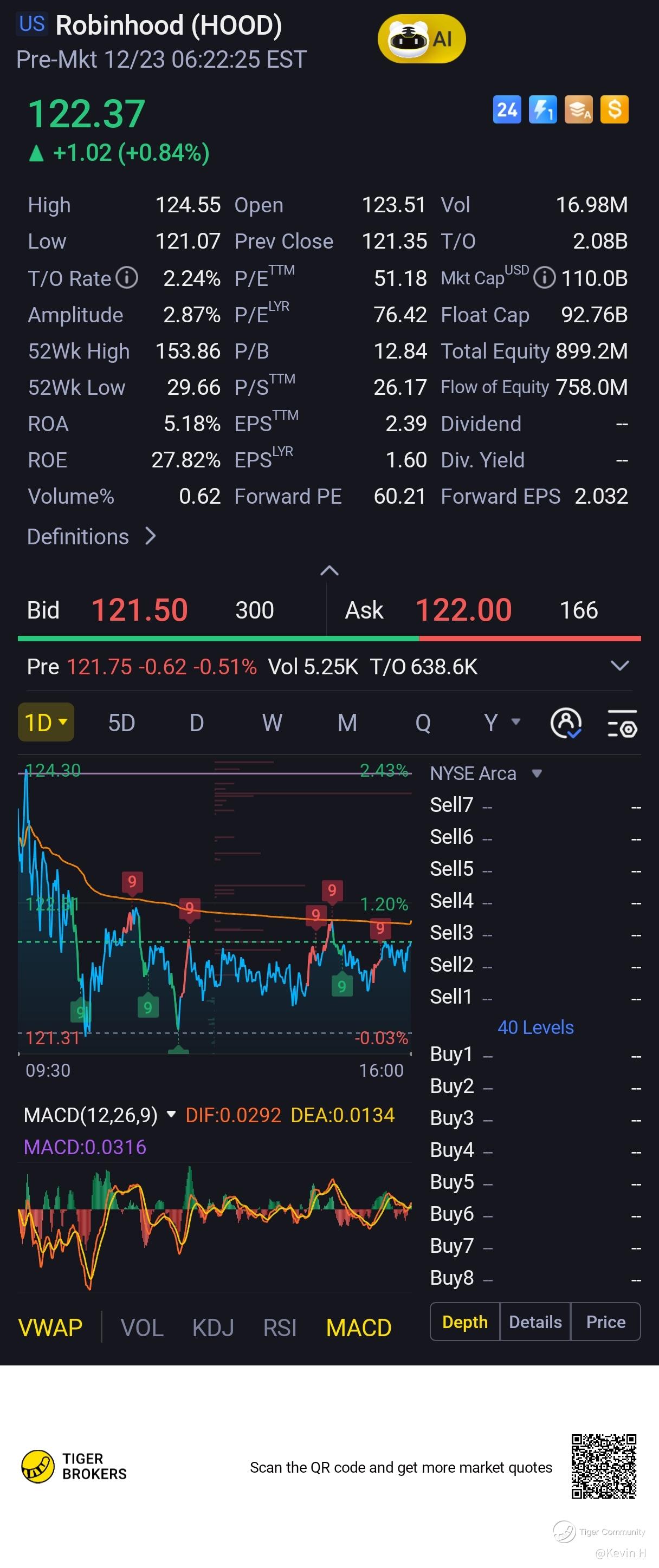Tap the US market badge
The image size is (659, 1568).
[31, 24]
